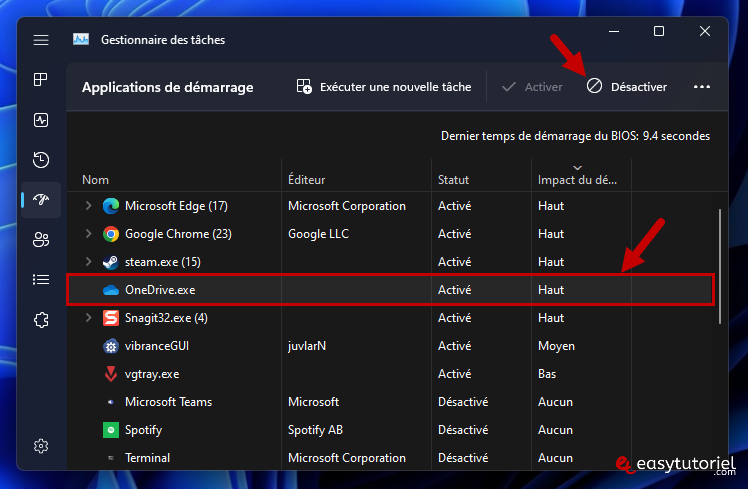Screen dimensions: 748x489
Task: Click Exécuter une nouvelle tâche
Action: tap(384, 87)
